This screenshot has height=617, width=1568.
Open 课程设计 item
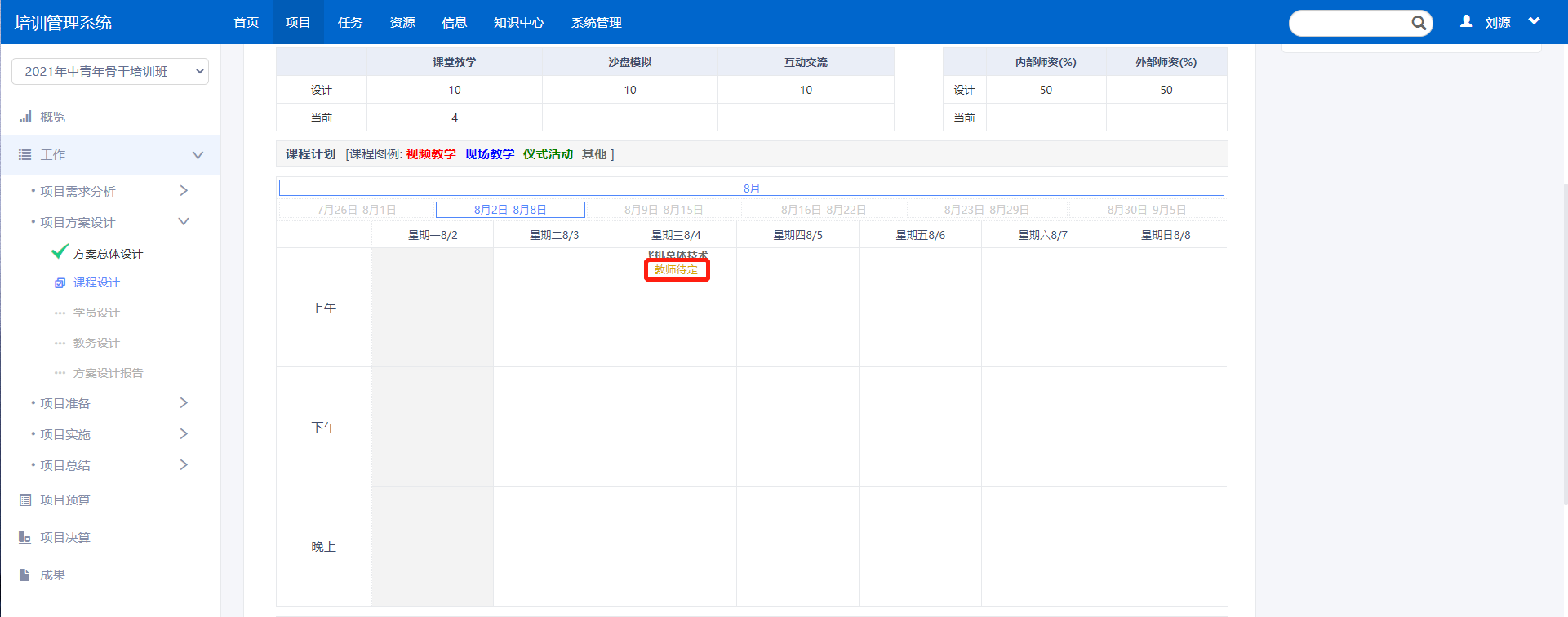pyautogui.click(x=96, y=282)
